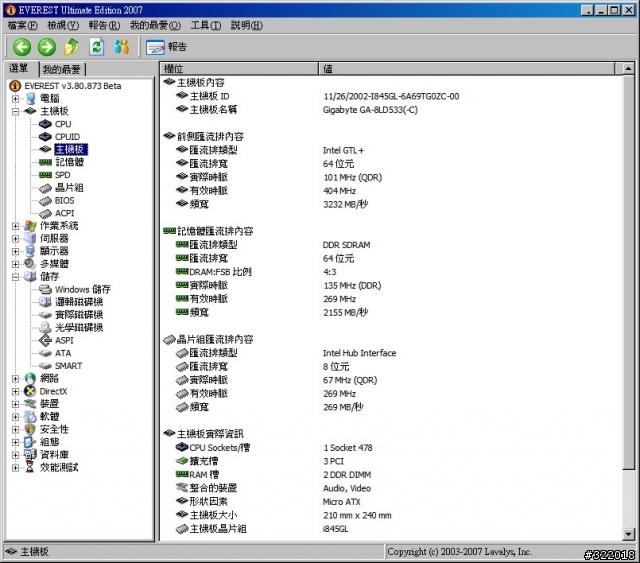
Task: Click the 組態 configuration icon in tree
Action: [x=30, y=442]
